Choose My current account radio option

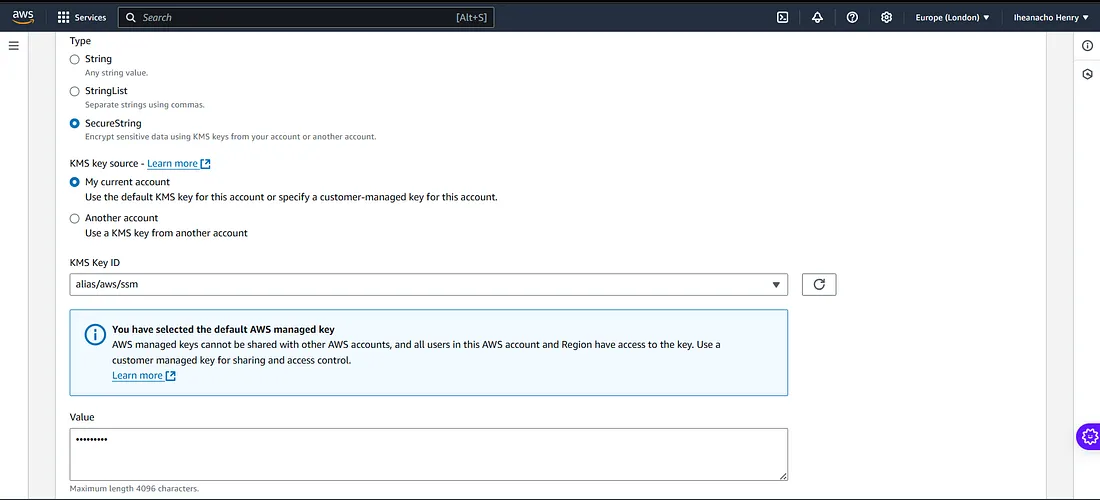pos(74,182)
